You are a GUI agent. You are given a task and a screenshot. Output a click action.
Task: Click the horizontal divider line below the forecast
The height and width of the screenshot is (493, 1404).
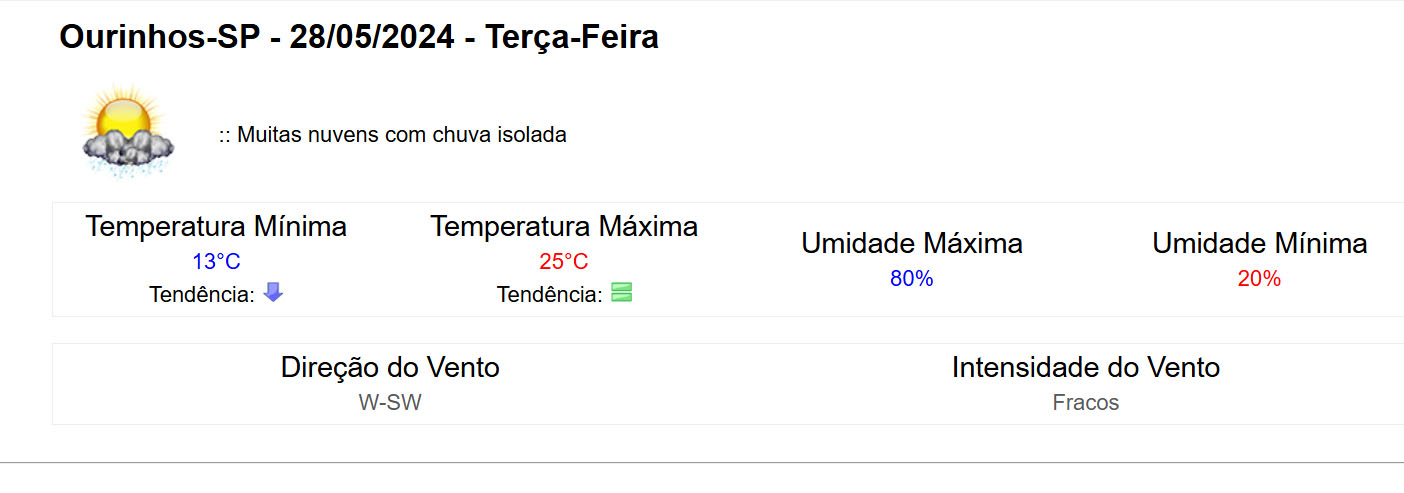[702, 463]
